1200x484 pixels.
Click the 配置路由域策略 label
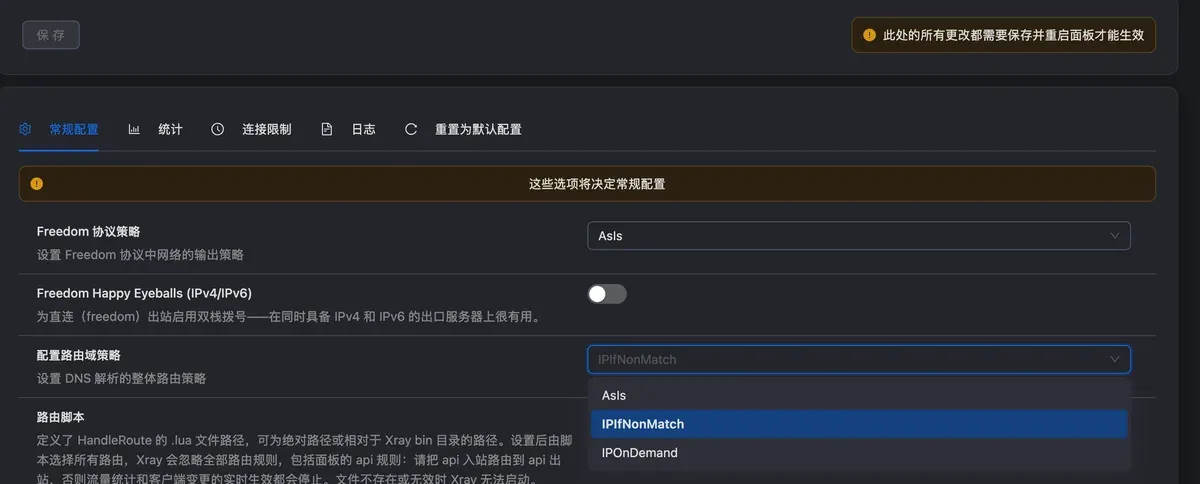click(x=79, y=355)
